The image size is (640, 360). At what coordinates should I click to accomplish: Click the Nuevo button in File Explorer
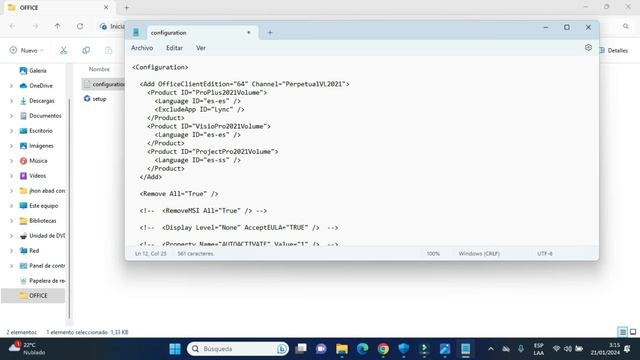point(26,50)
